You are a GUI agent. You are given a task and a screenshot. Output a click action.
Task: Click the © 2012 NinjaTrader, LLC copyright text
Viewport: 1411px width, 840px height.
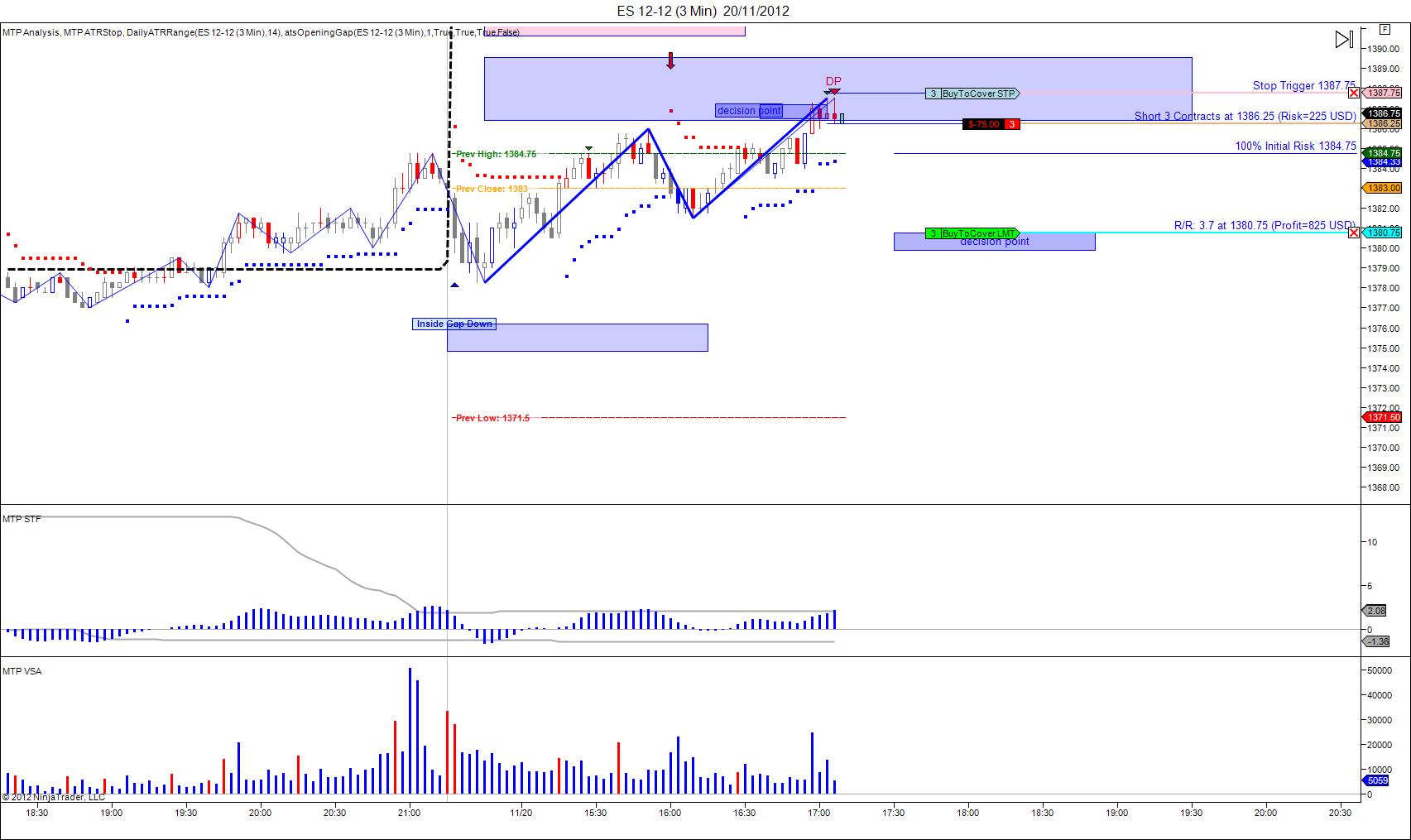pyautogui.click(x=54, y=797)
